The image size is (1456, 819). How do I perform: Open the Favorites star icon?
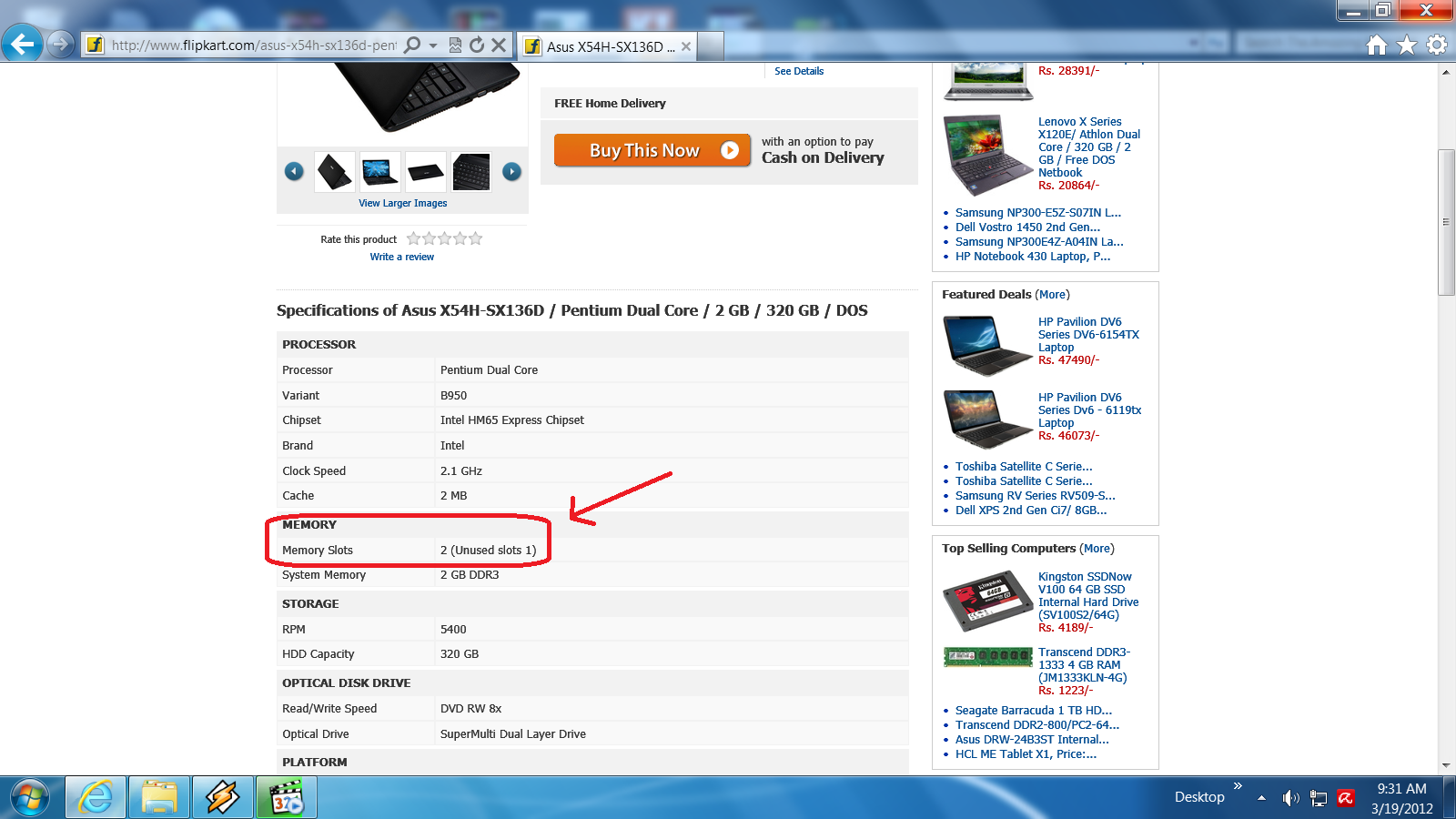(x=1407, y=45)
